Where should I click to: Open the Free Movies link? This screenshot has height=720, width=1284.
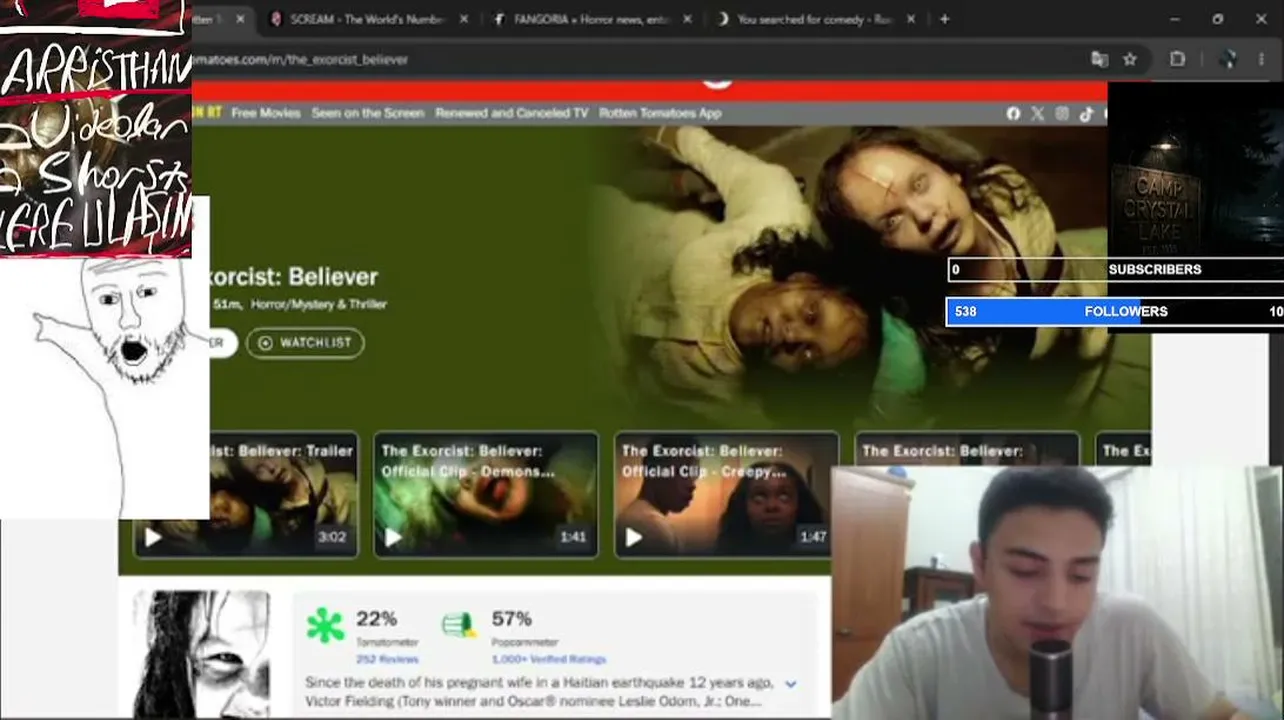tap(266, 113)
